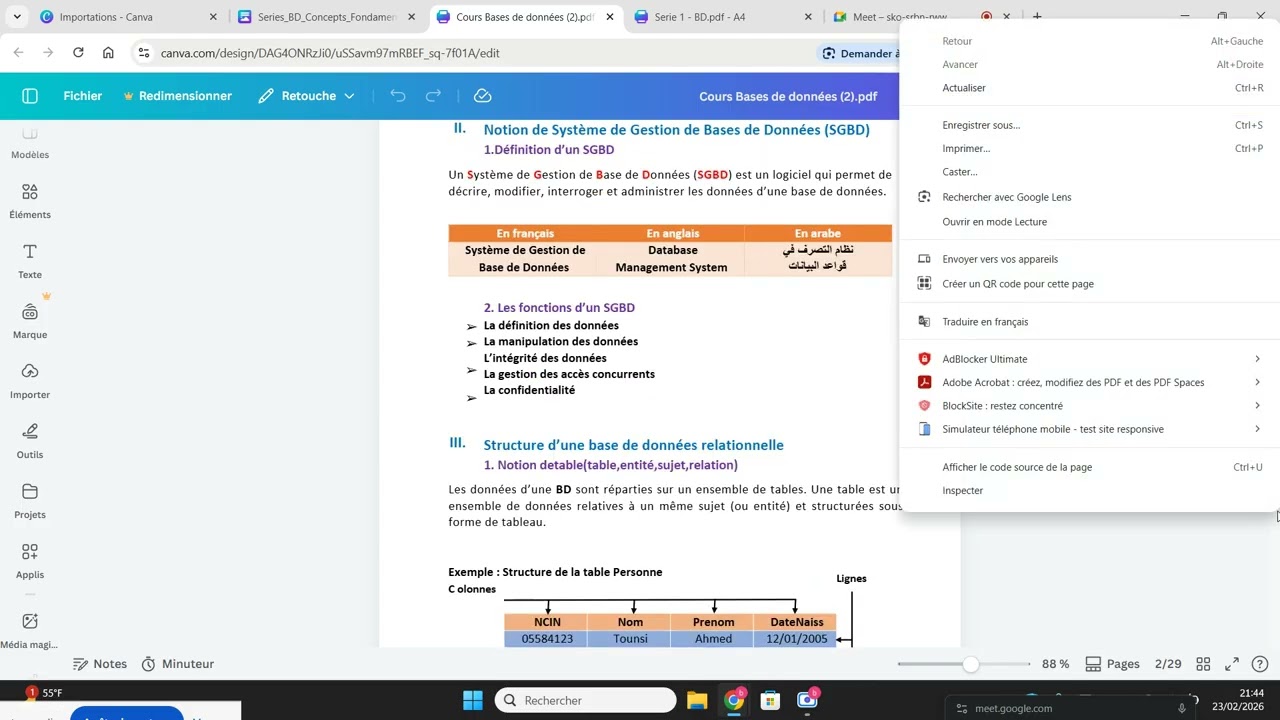Image resolution: width=1280 pixels, height=720 pixels.
Task: Redo the action in Canva
Action: point(433,96)
